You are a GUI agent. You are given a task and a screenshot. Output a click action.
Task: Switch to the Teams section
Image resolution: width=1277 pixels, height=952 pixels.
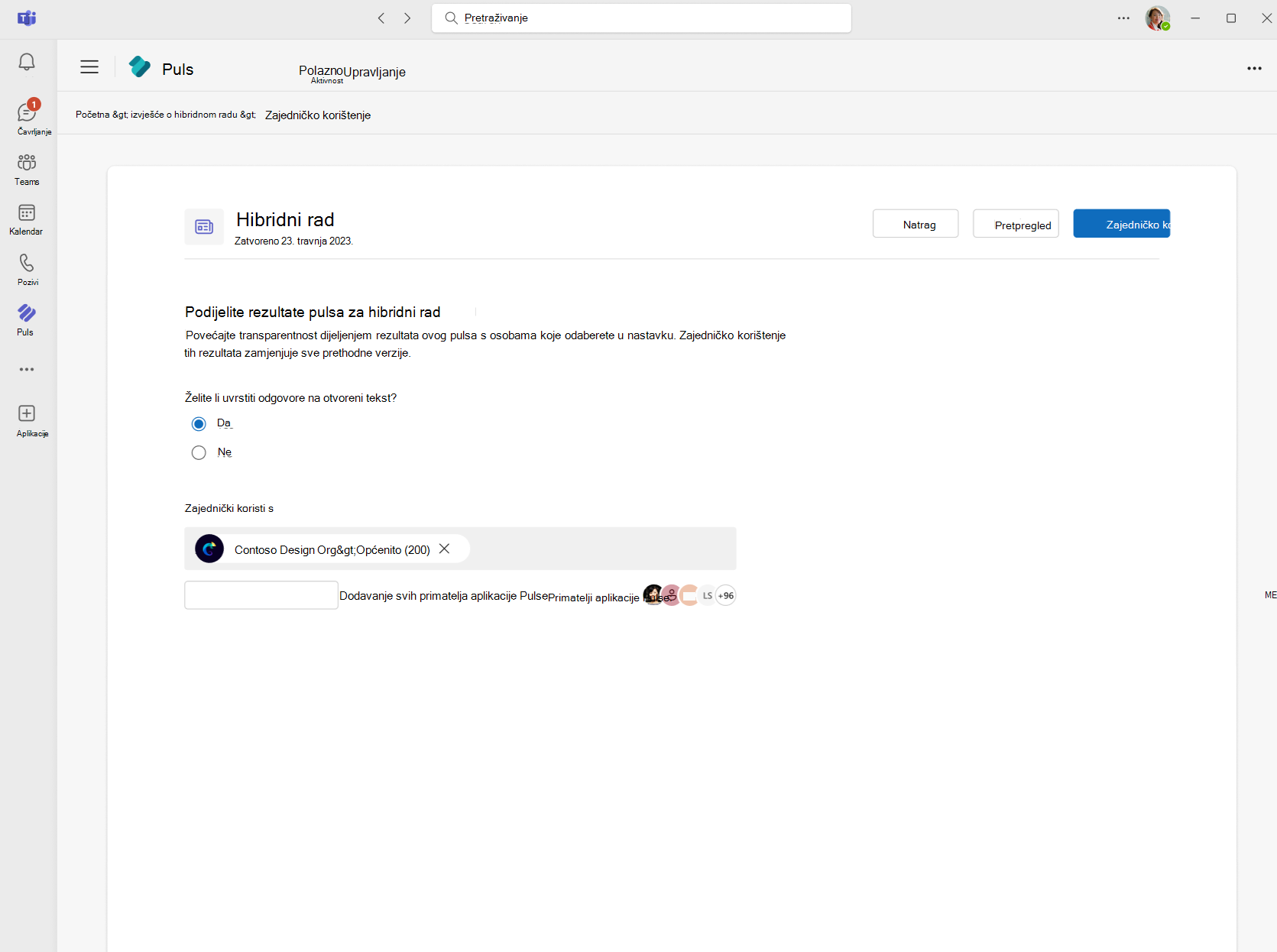click(x=27, y=170)
